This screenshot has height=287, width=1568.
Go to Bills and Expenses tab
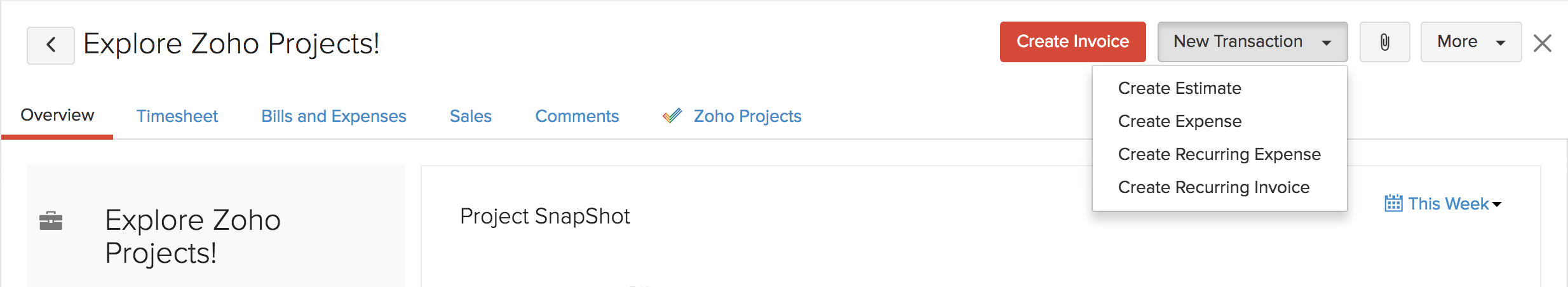tap(334, 116)
